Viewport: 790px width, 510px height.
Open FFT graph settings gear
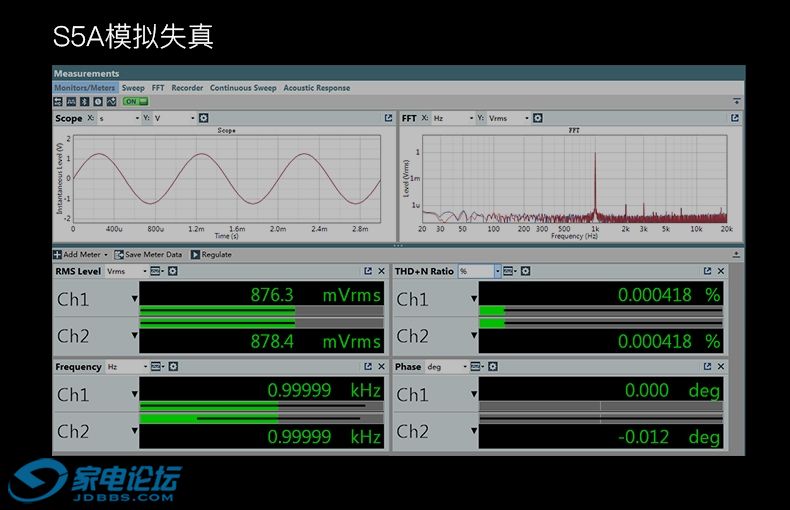click(537, 118)
